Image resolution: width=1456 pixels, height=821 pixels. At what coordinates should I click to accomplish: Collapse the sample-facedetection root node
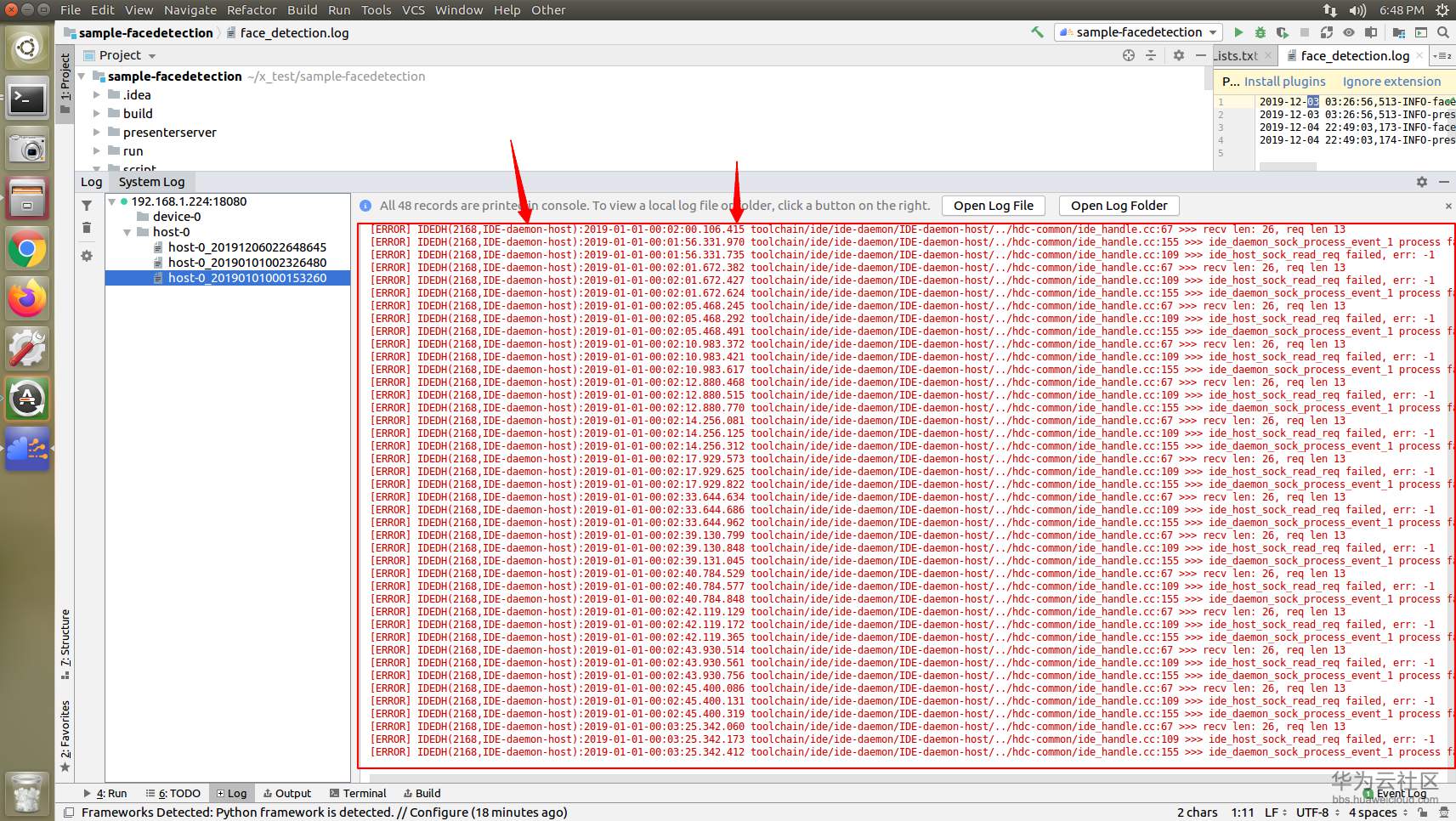(x=82, y=76)
